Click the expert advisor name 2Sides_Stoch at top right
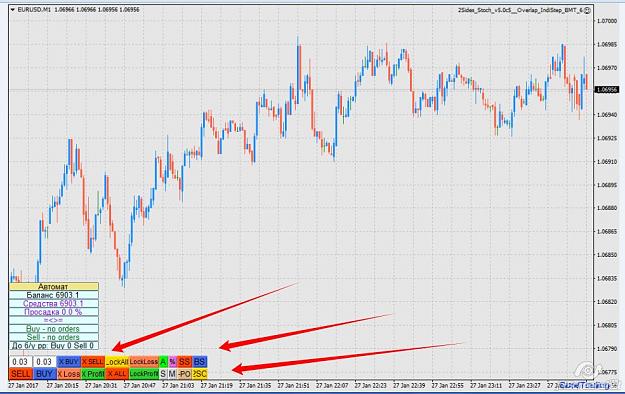625x394 pixels. (x=522, y=9)
